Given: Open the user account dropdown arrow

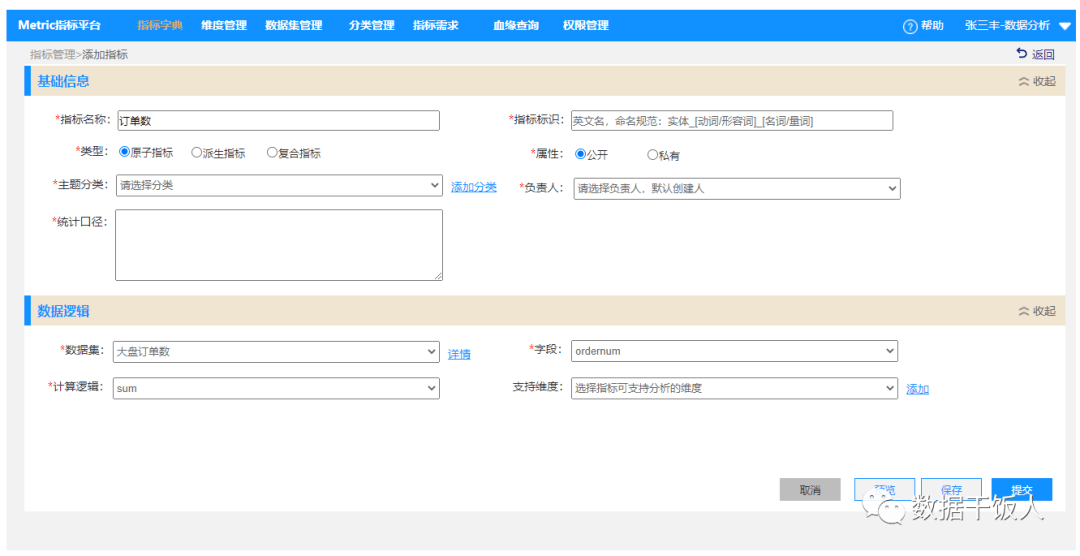Looking at the screenshot, I should [x=1064, y=26].
